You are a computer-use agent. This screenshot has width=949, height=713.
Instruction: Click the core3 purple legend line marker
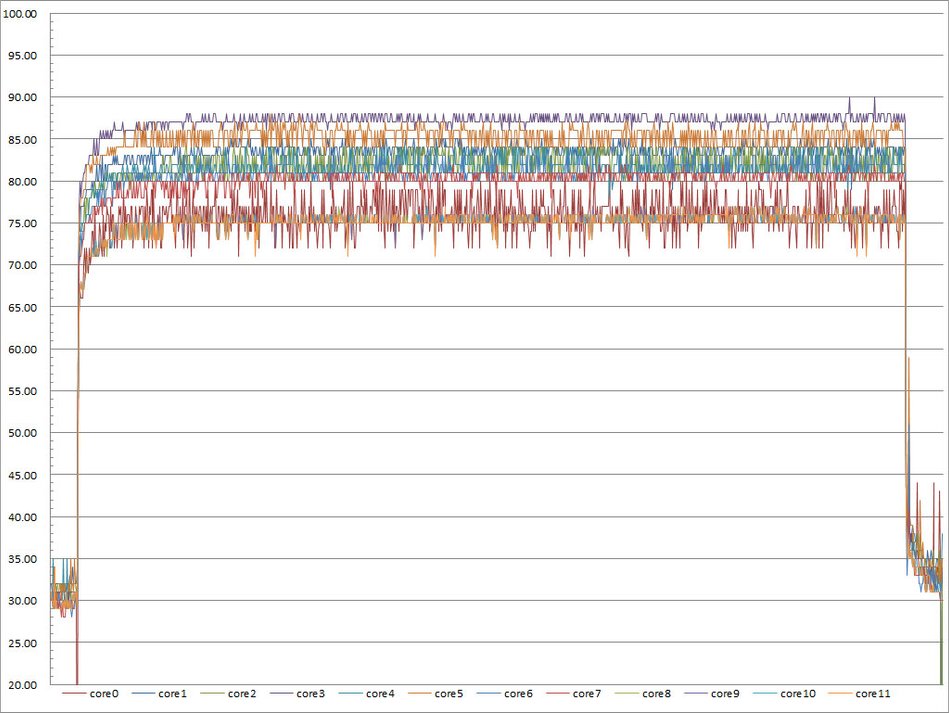pyautogui.click(x=281, y=694)
